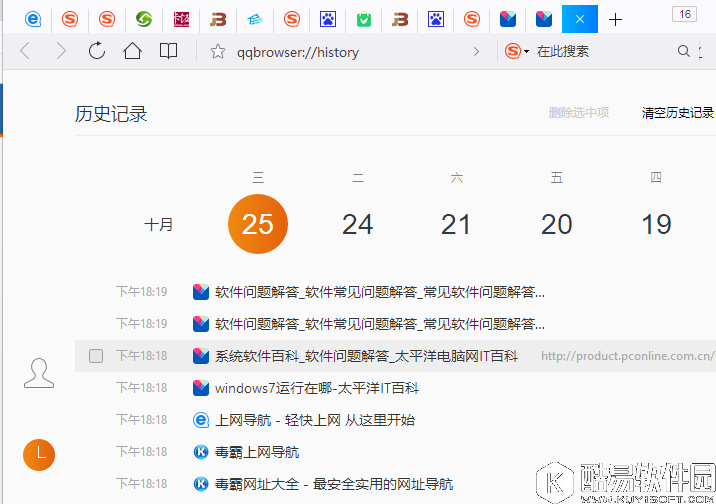Select date 24 in history calendar
Viewport: 716px width, 504px height.
coord(358,224)
